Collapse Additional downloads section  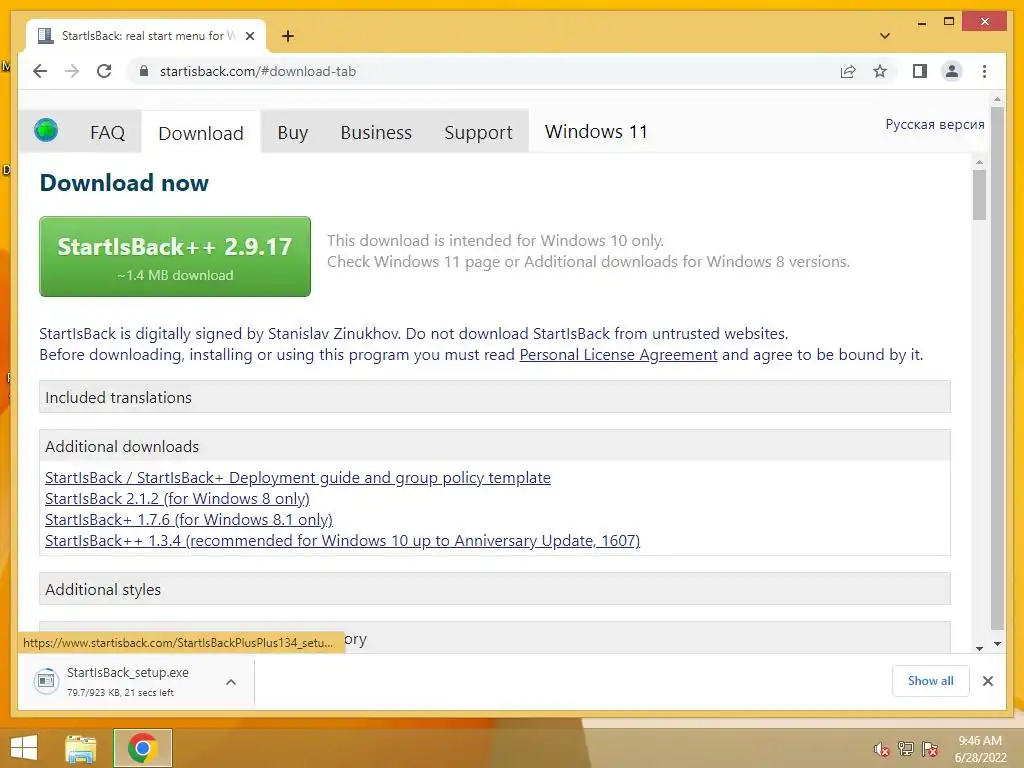pos(494,446)
